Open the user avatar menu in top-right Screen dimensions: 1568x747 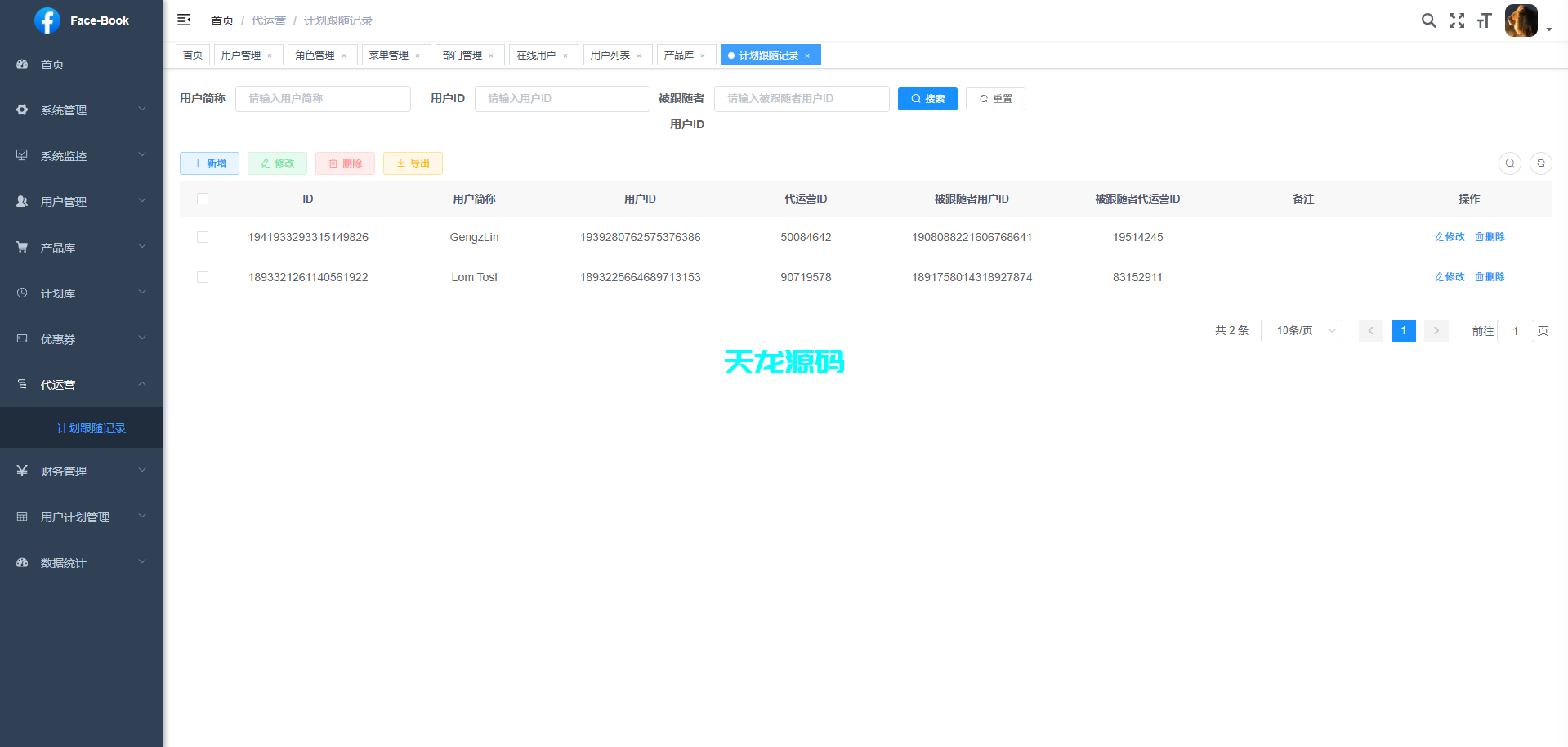click(1521, 20)
